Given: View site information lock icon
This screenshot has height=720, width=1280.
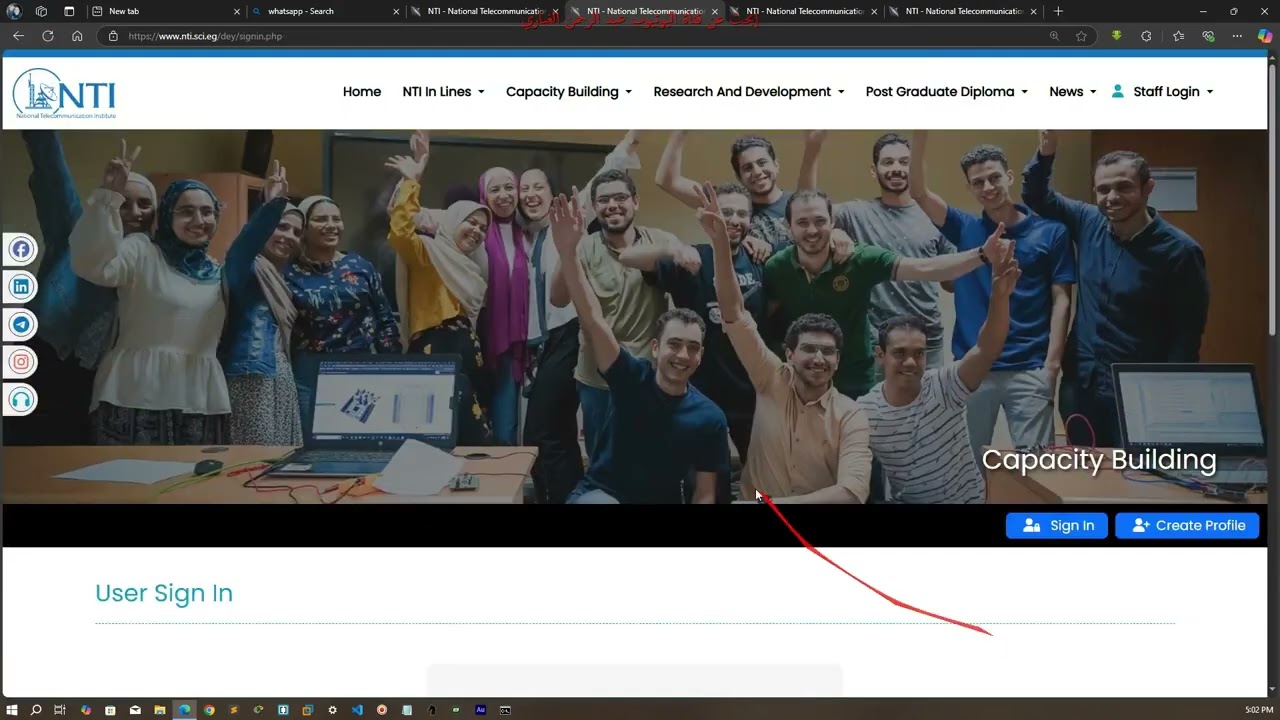Looking at the screenshot, I should click(x=113, y=36).
